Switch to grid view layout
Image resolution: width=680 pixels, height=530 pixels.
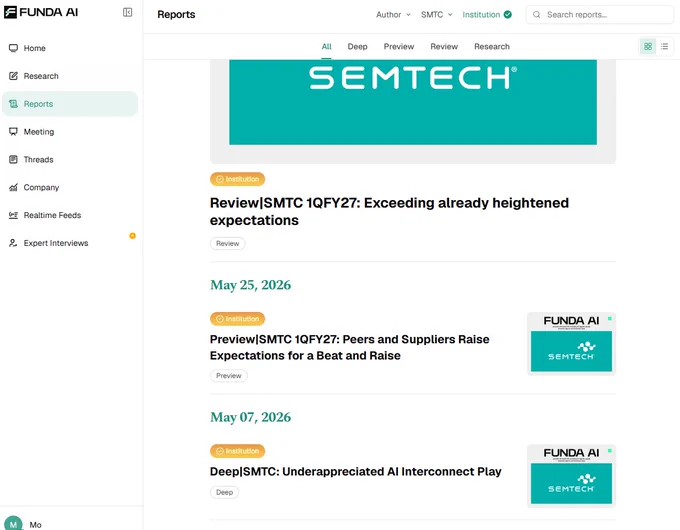[648, 46]
